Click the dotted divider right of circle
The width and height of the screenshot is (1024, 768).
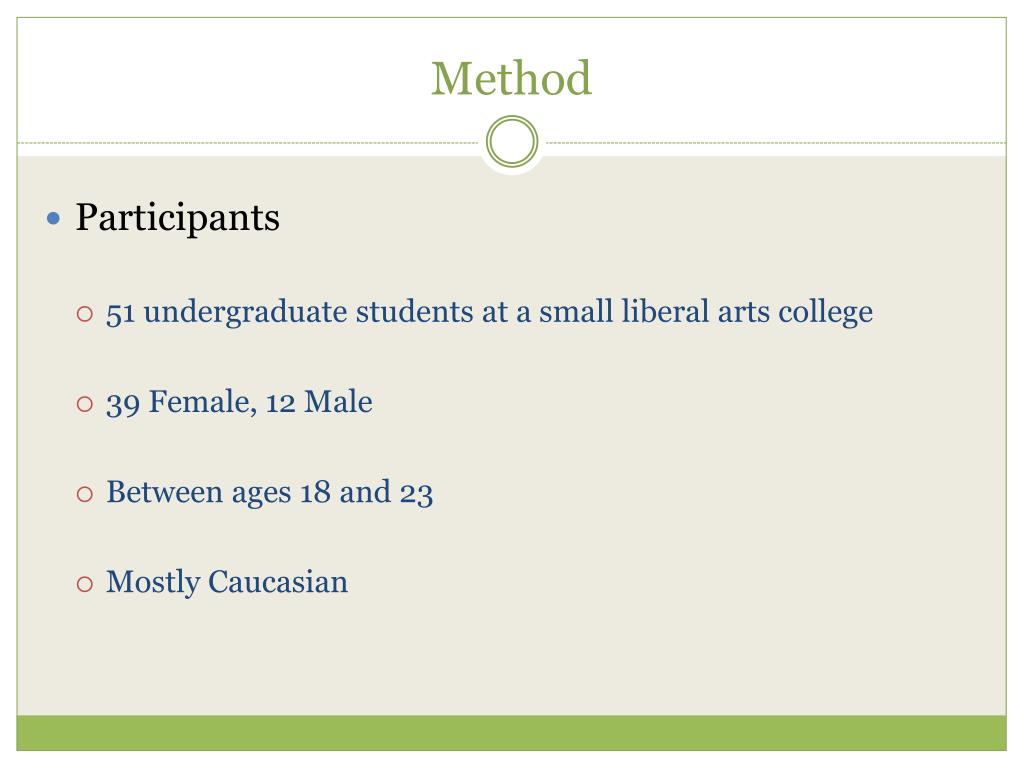pos(776,142)
